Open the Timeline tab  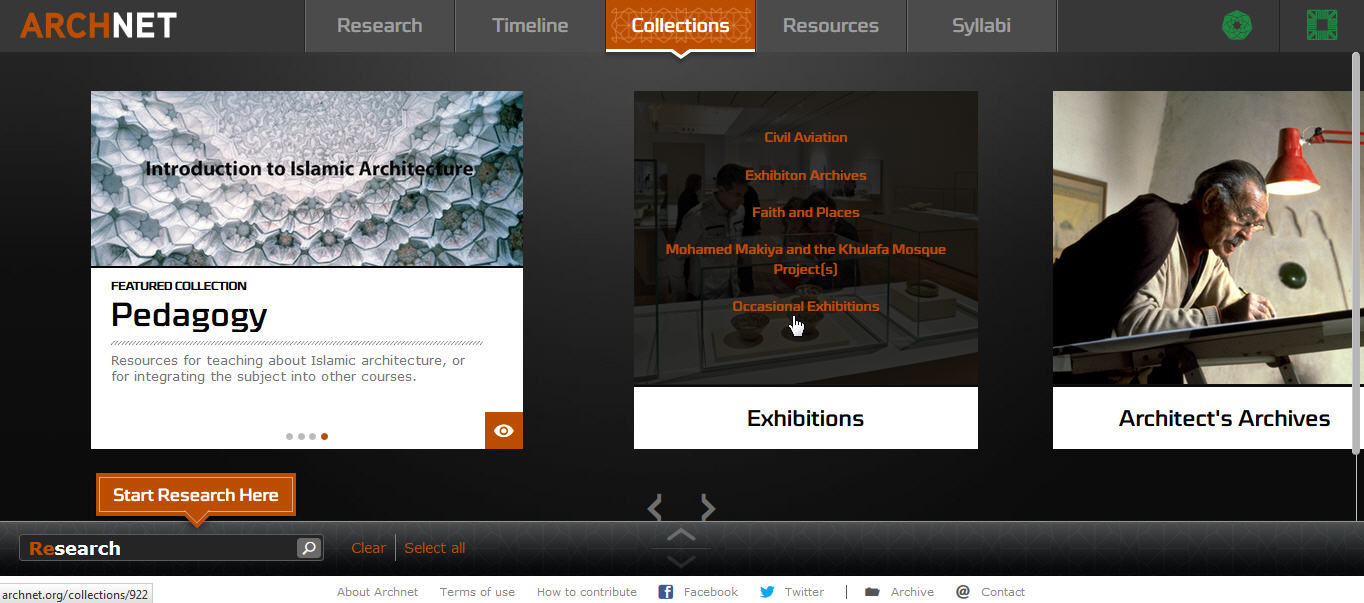[x=530, y=26]
